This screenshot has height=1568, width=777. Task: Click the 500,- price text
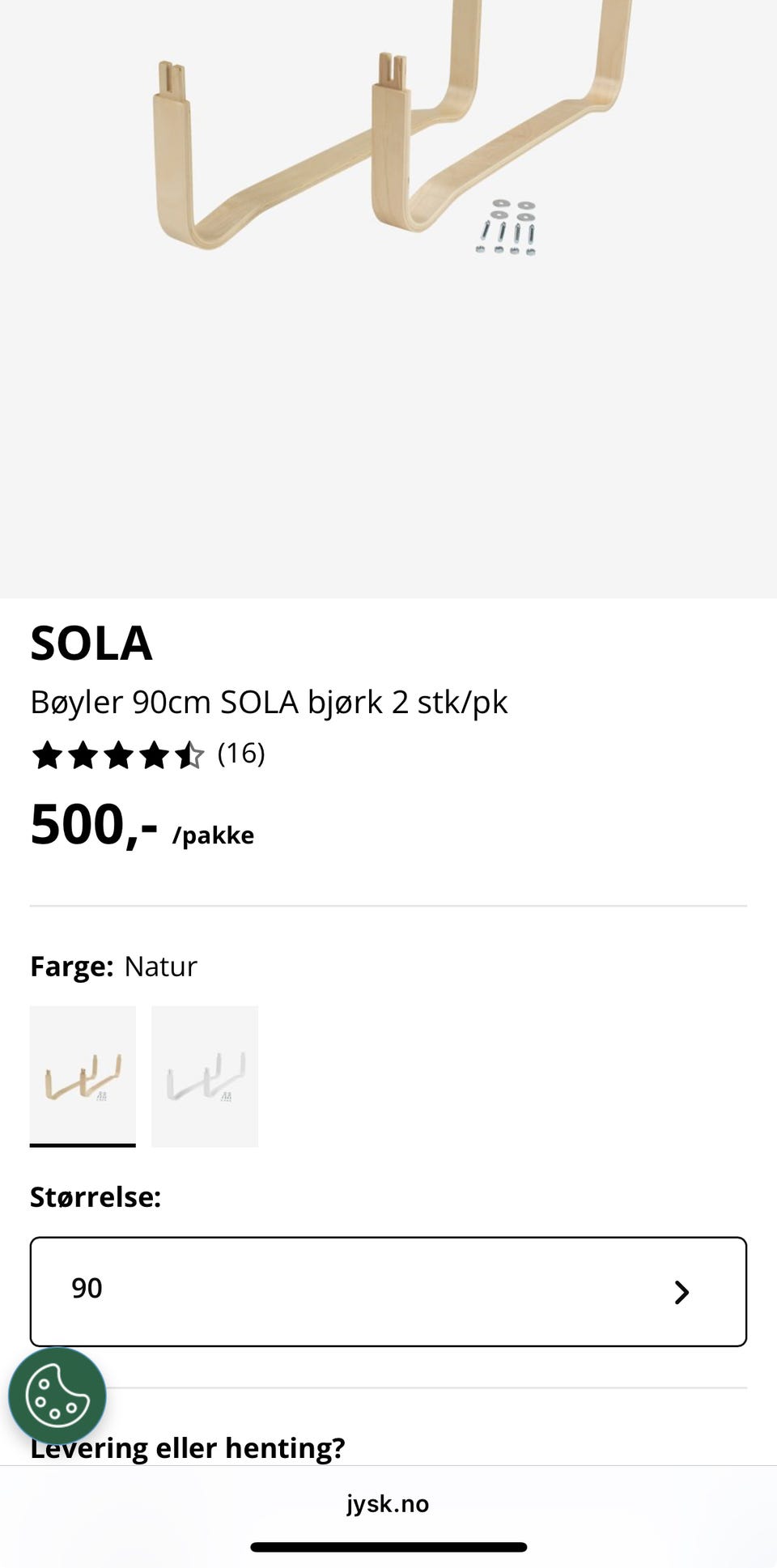click(94, 825)
